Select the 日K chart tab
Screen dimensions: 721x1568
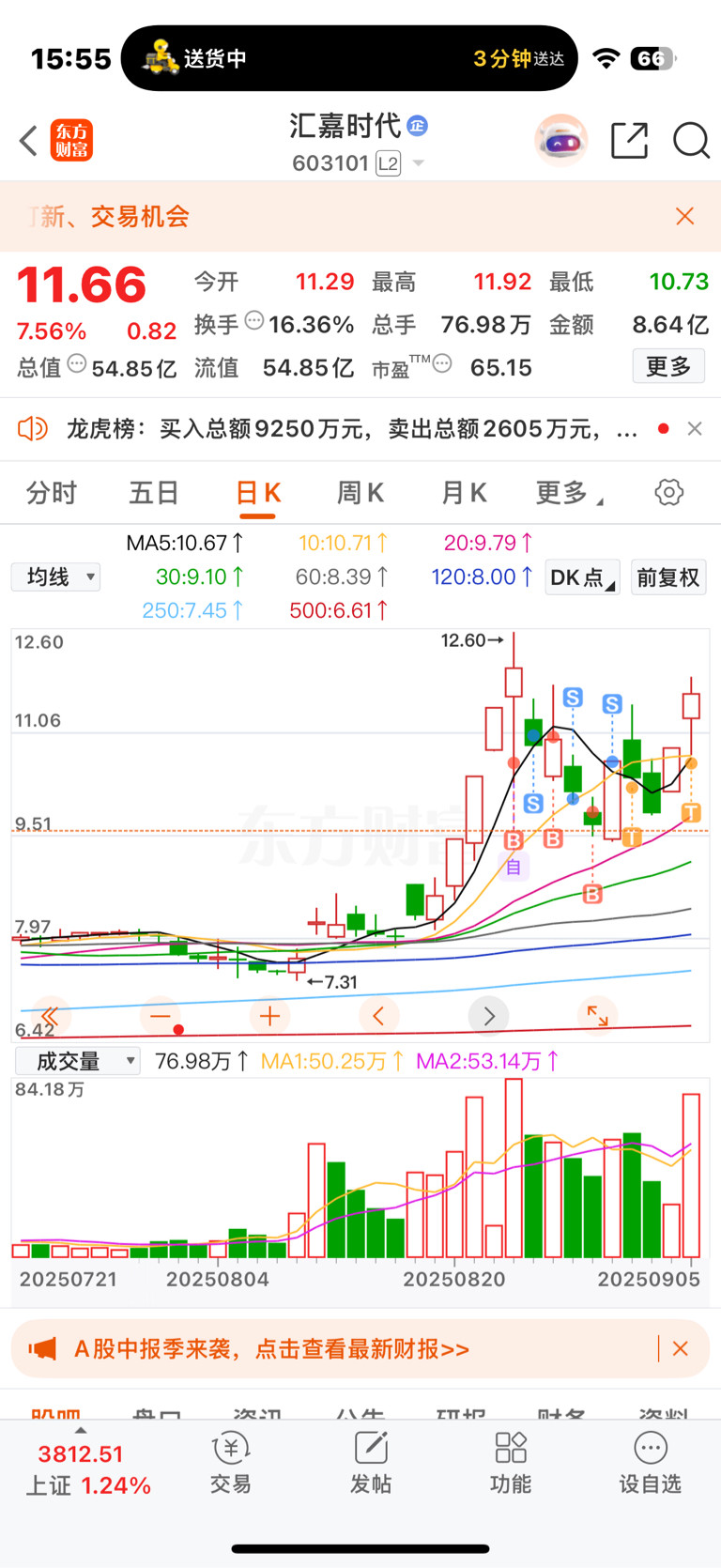pyautogui.click(x=258, y=493)
